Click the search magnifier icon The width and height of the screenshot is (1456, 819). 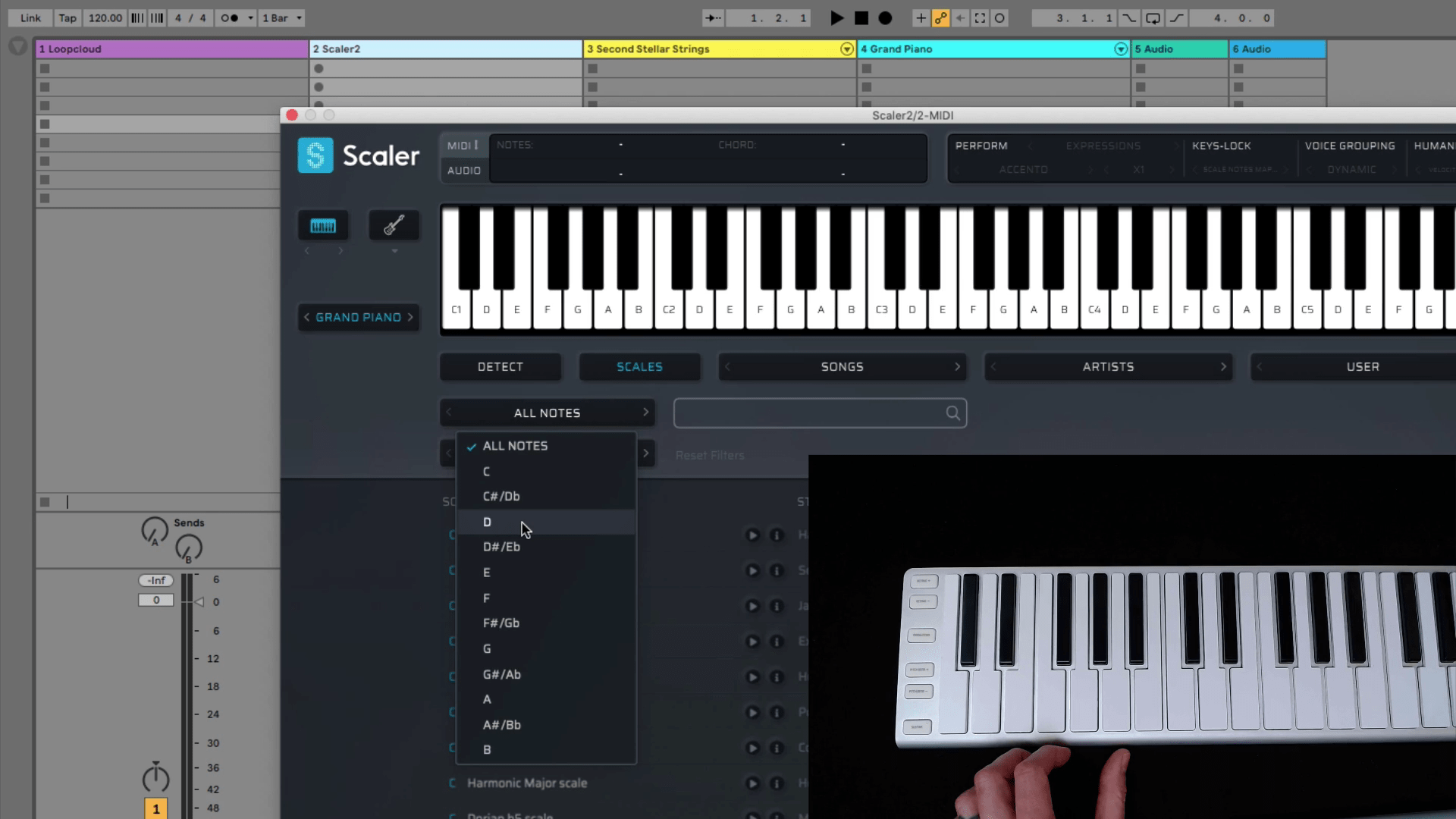click(953, 413)
